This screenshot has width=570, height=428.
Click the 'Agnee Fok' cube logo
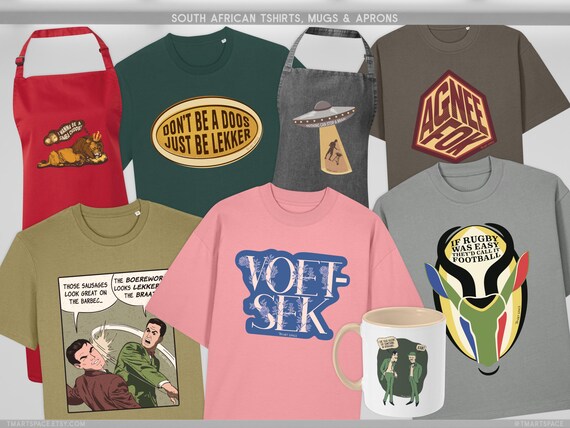(x=453, y=117)
